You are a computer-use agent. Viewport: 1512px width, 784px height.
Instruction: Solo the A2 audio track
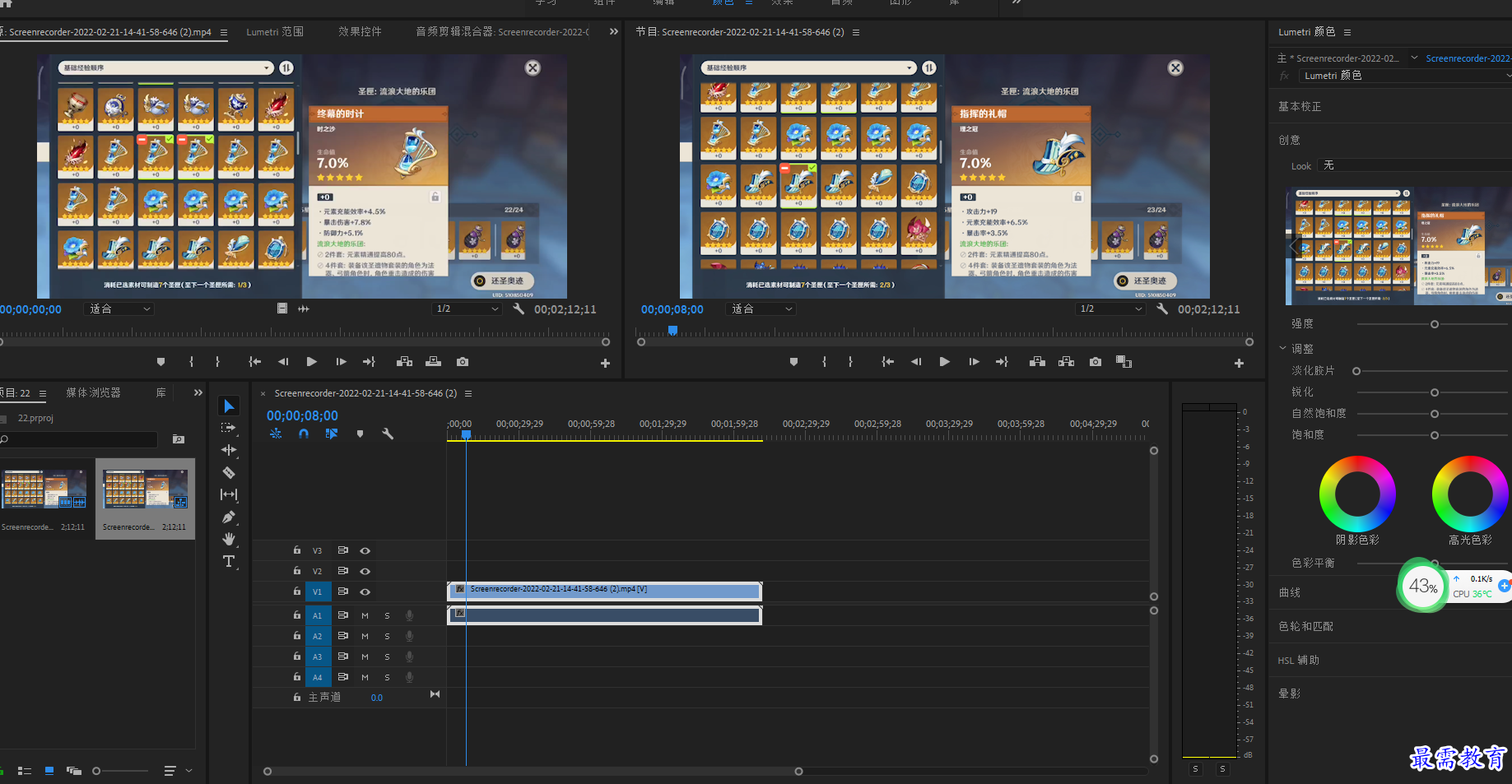click(x=387, y=636)
